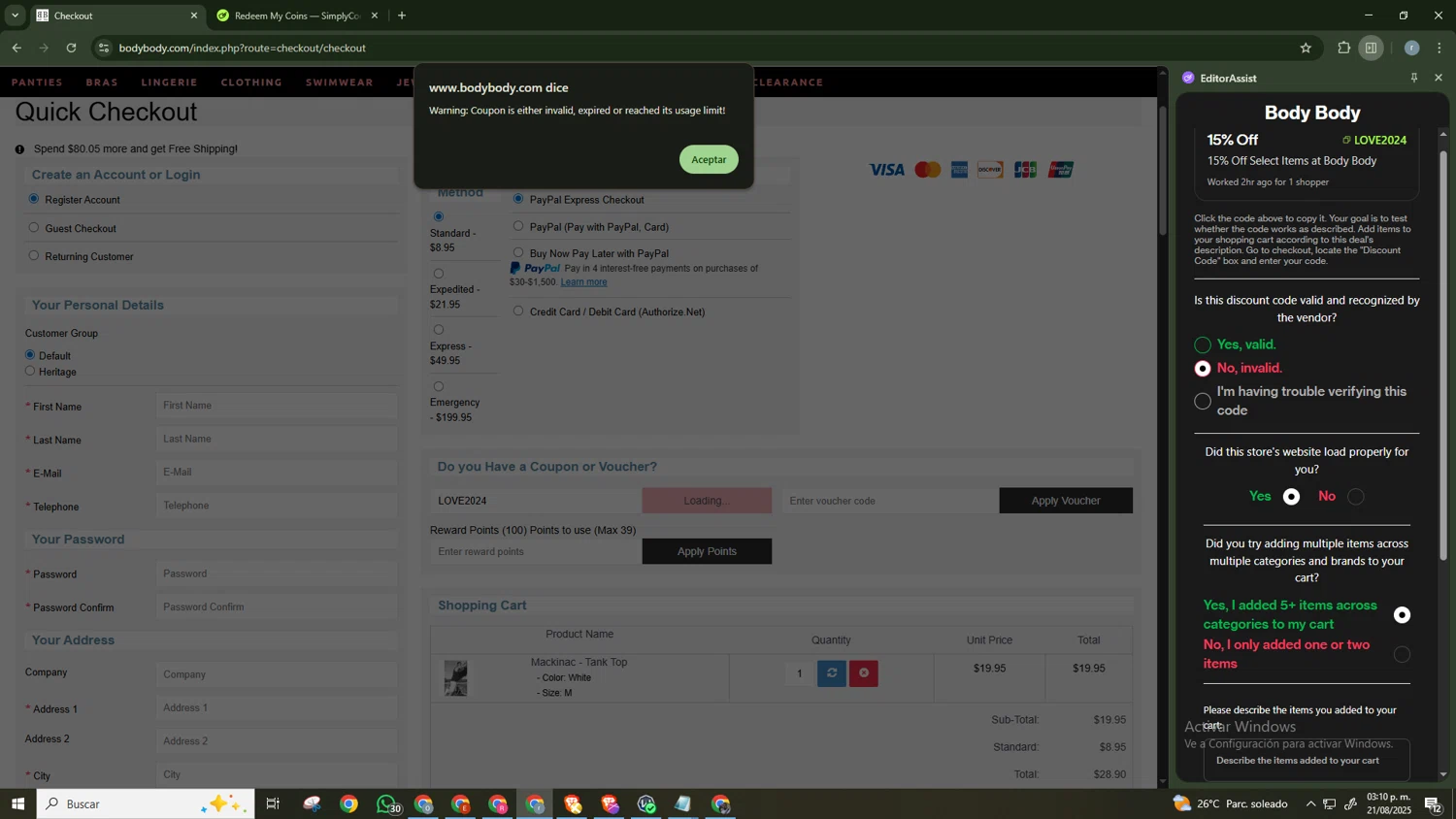Select Express shipping $49.95
Screen dimensions: 1456x819
coord(439,330)
